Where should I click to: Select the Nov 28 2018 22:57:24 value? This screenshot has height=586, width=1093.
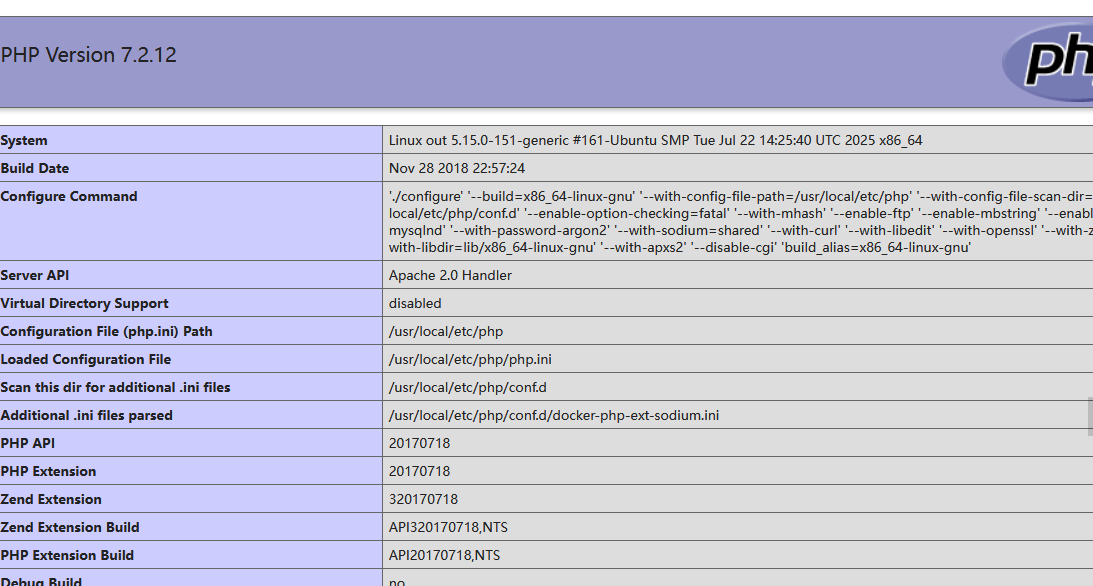coord(457,168)
